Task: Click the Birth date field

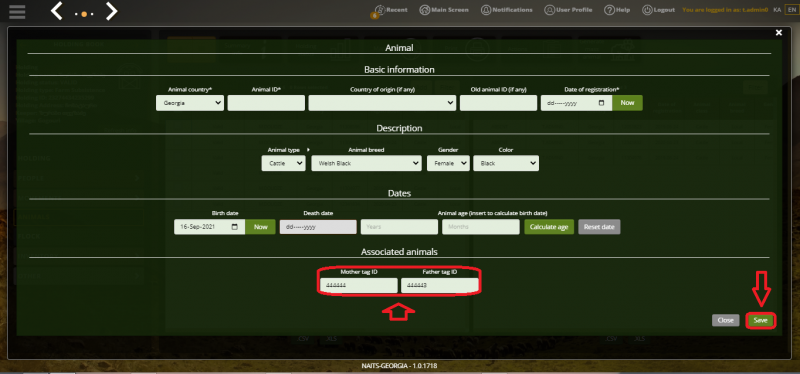Action: tap(210, 227)
